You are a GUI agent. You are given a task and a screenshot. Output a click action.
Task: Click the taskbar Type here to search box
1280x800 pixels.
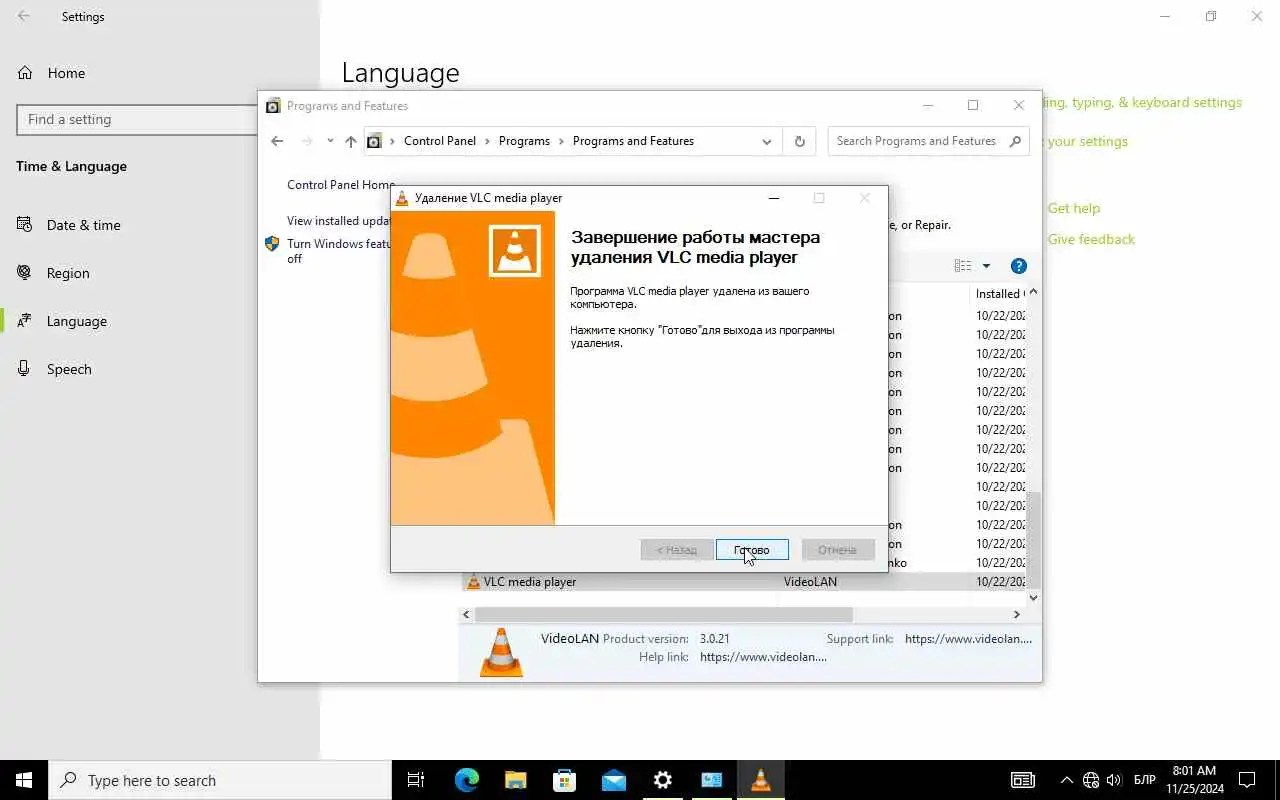pos(220,780)
